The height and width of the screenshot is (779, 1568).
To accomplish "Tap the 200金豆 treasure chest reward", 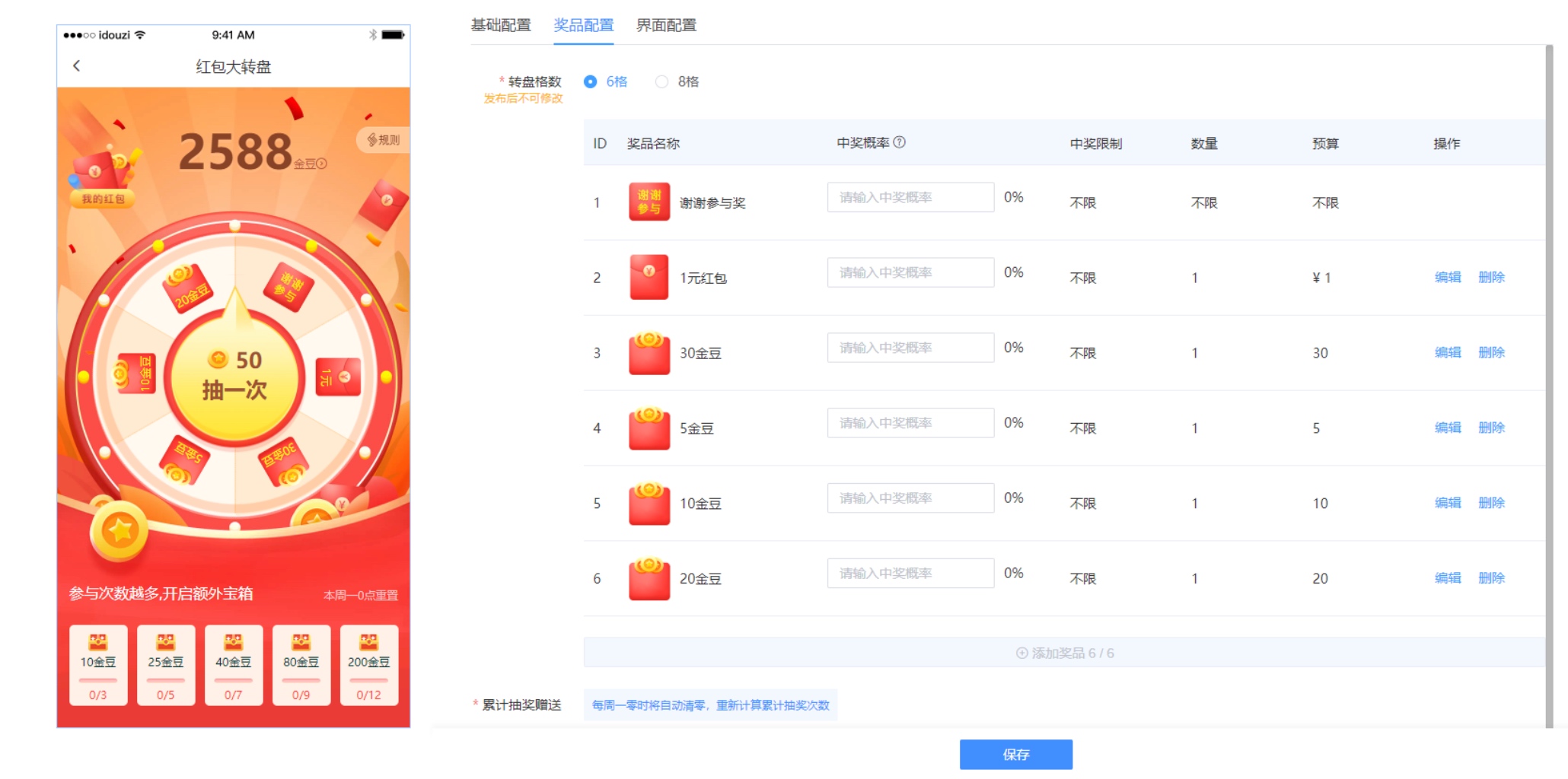I will [369, 666].
